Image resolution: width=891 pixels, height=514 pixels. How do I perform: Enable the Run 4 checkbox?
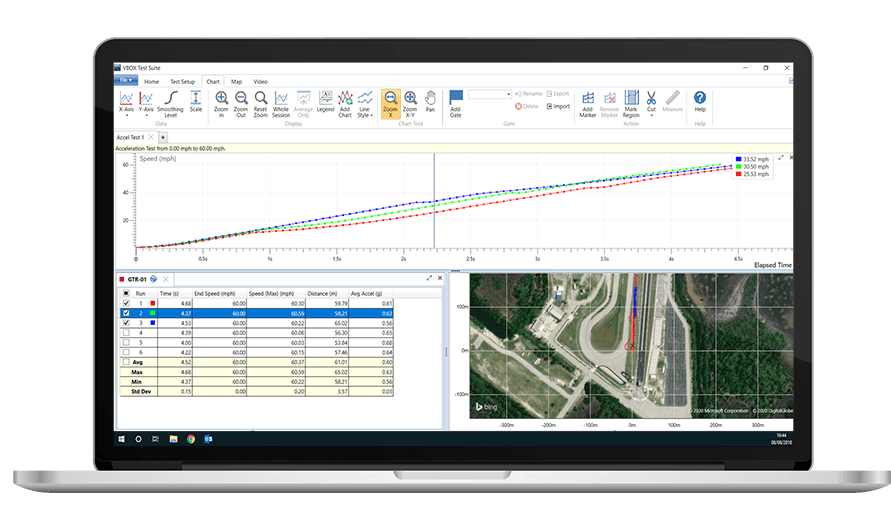point(125,332)
